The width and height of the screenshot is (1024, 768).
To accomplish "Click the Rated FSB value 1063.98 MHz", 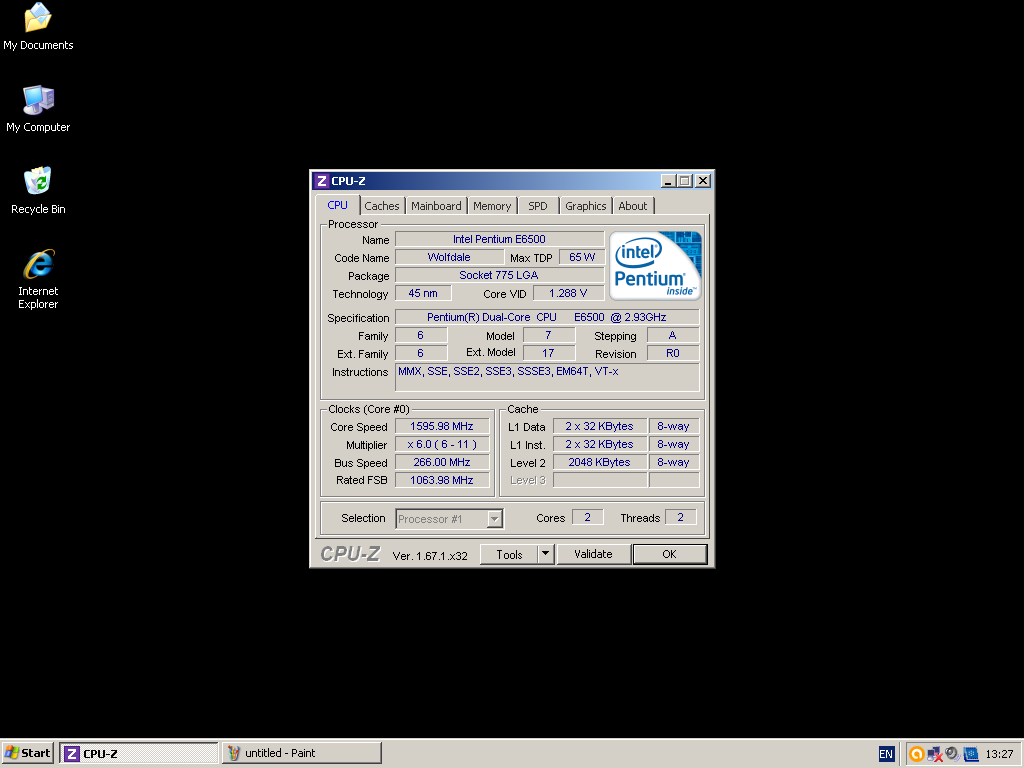I will tap(442, 480).
